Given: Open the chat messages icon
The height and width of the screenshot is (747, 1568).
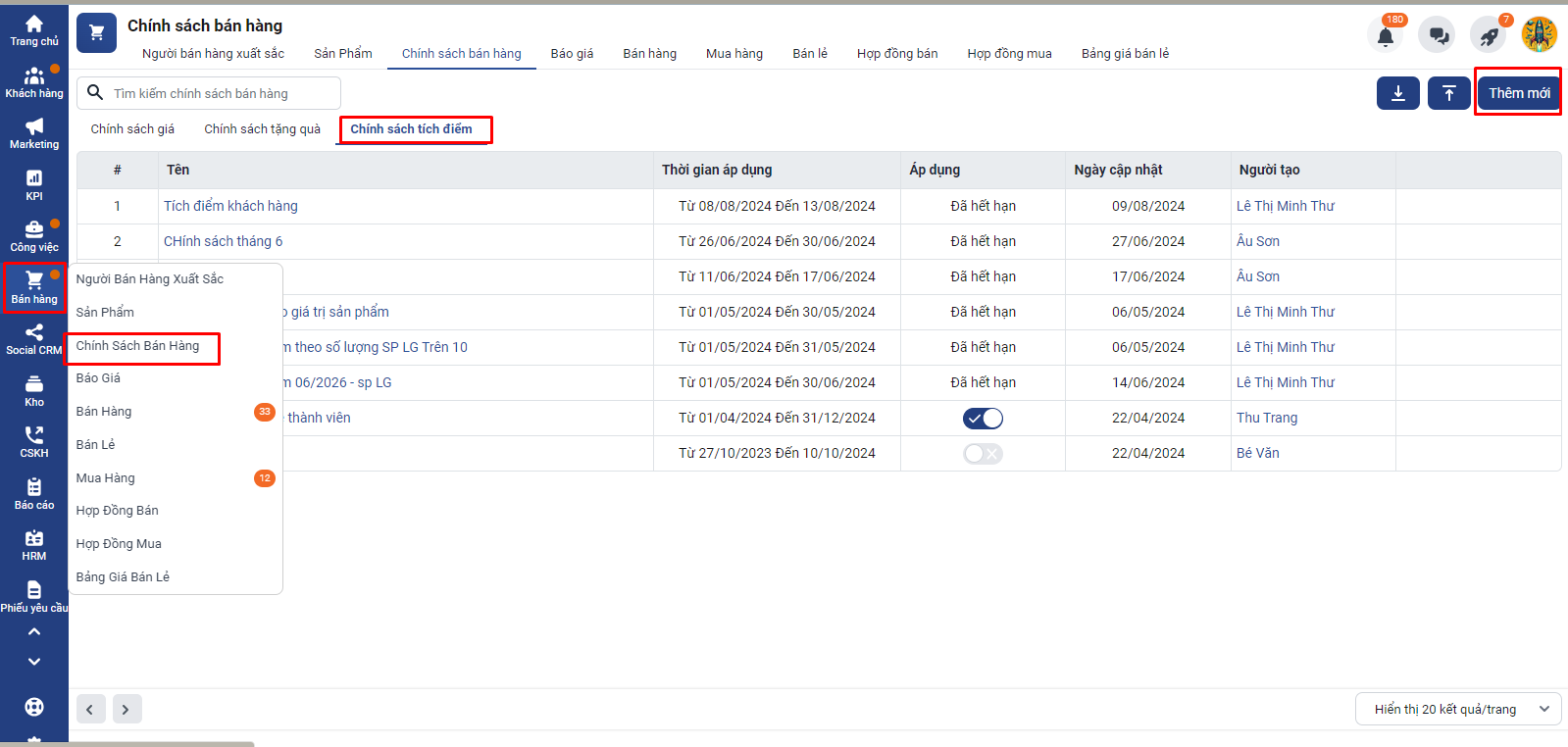Looking at the screenshot, I should pos(1438,36).
